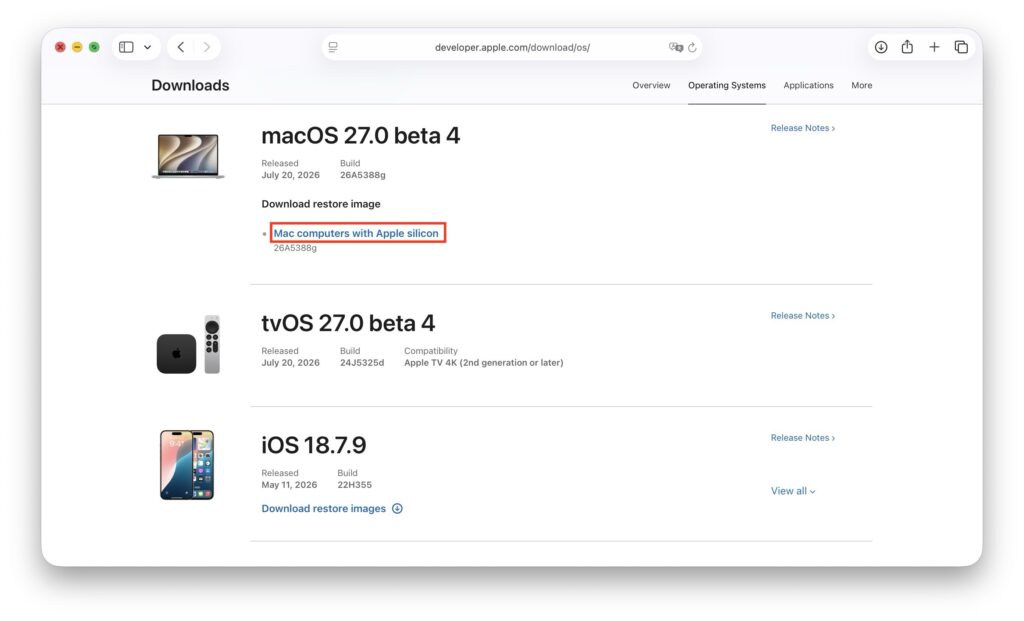Open Release Notes for iOS 18.7.9
The width and height of the screenshot is (1024, 621).
(x=803, y=438)
